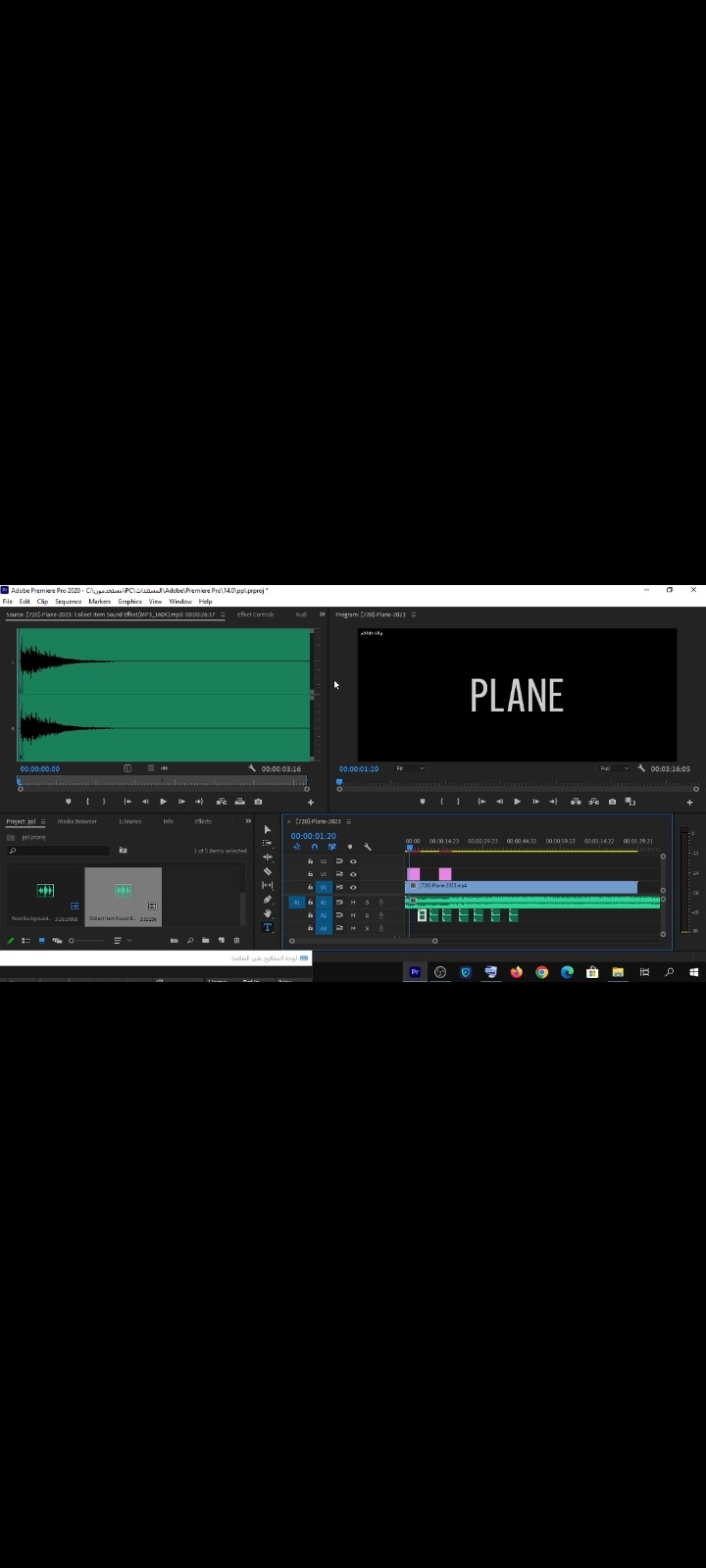This screenshot has width=706, height=1568.
Task: Click Overwrite button in Source monitor
Action: [240, 802]
